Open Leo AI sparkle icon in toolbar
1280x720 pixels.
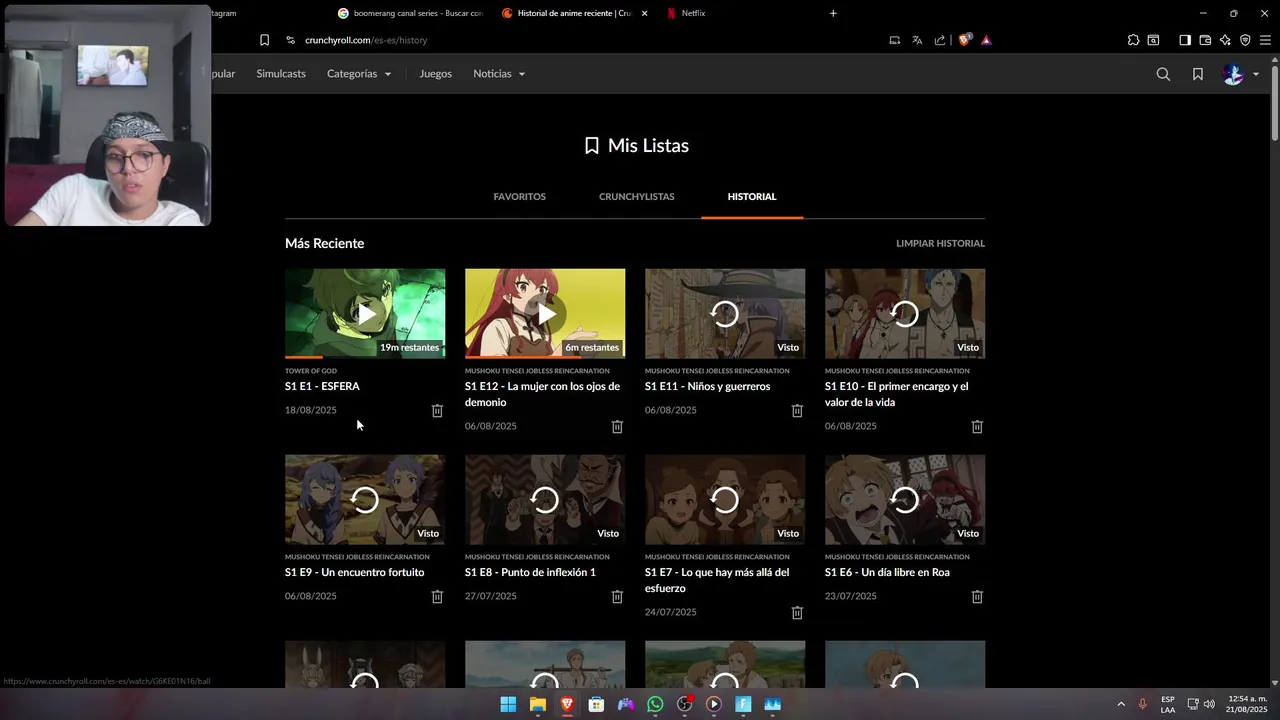1225,40
